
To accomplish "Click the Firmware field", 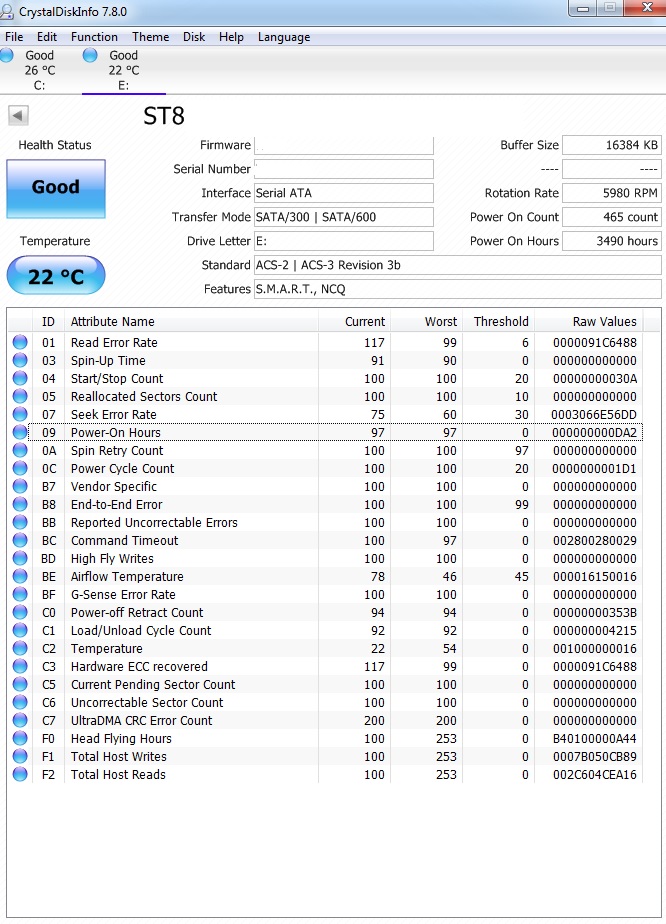I will (x=344, y=145).
